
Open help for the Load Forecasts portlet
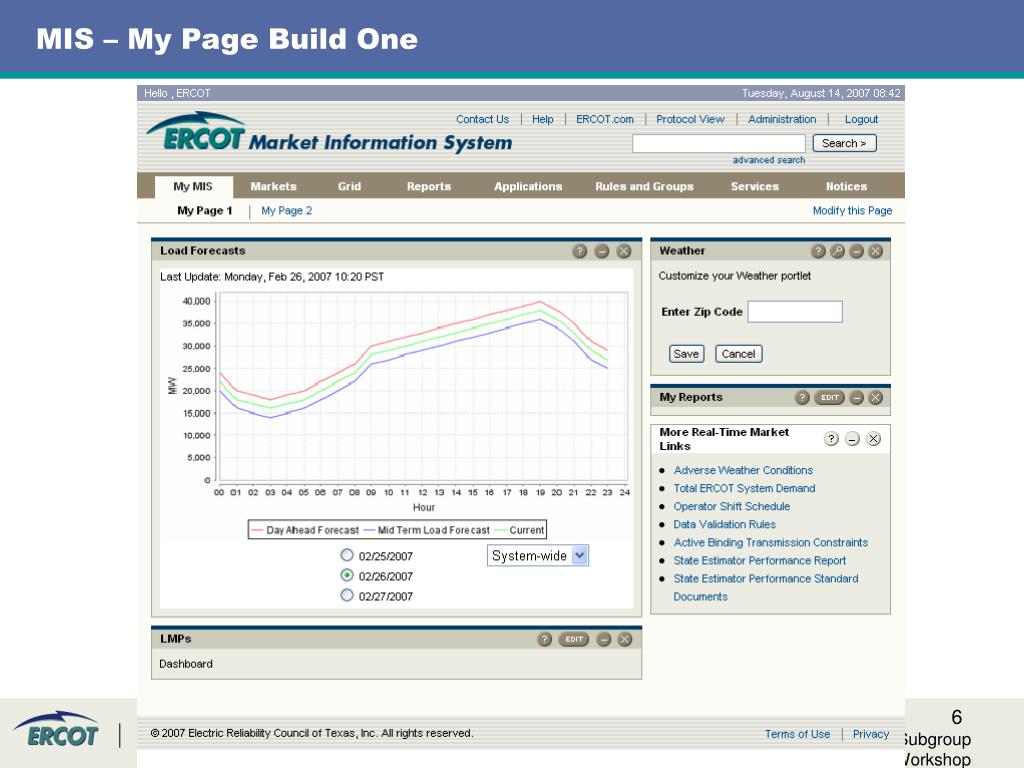(x=579, y=251)
